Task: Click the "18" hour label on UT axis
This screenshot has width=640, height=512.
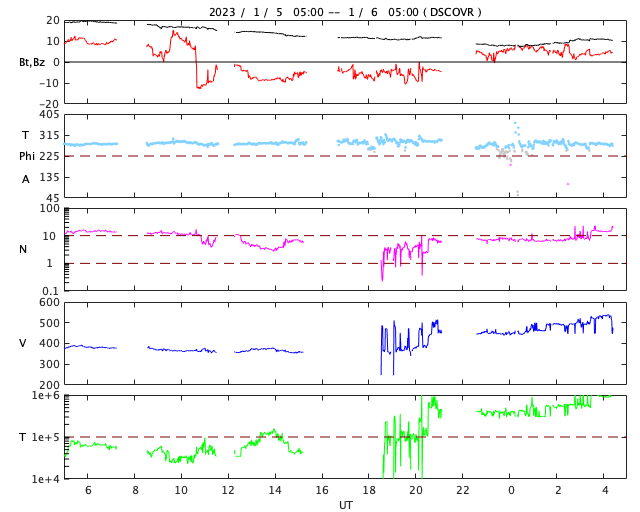Action: [x=369, y=490]
